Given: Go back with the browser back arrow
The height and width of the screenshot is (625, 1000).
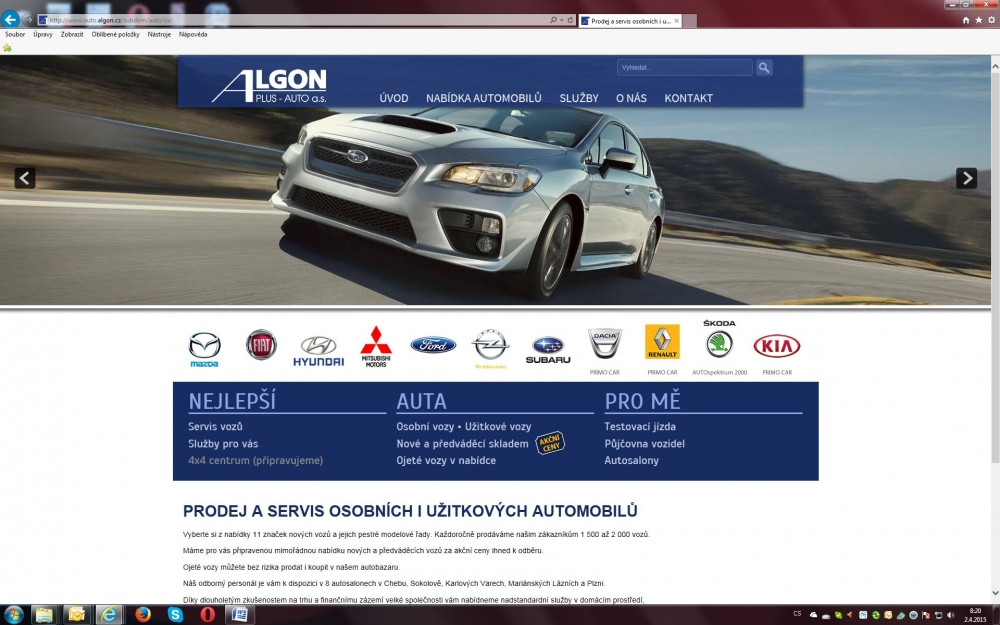Looking at the screenshot, I should (x=10, y=20).
